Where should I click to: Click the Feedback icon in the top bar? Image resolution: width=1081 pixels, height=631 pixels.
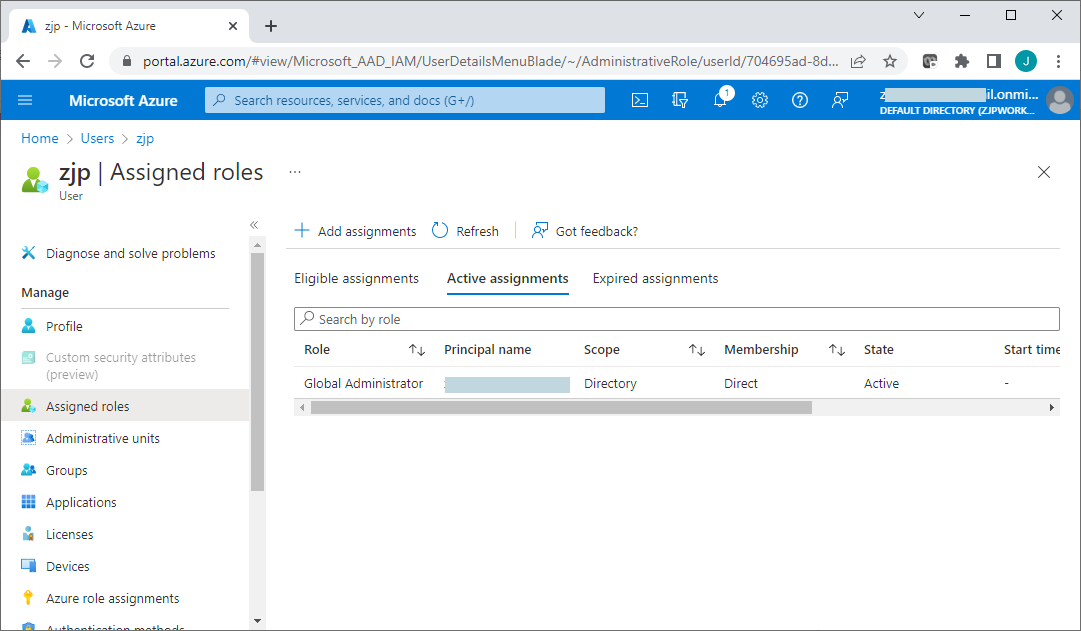coord(840,100)
